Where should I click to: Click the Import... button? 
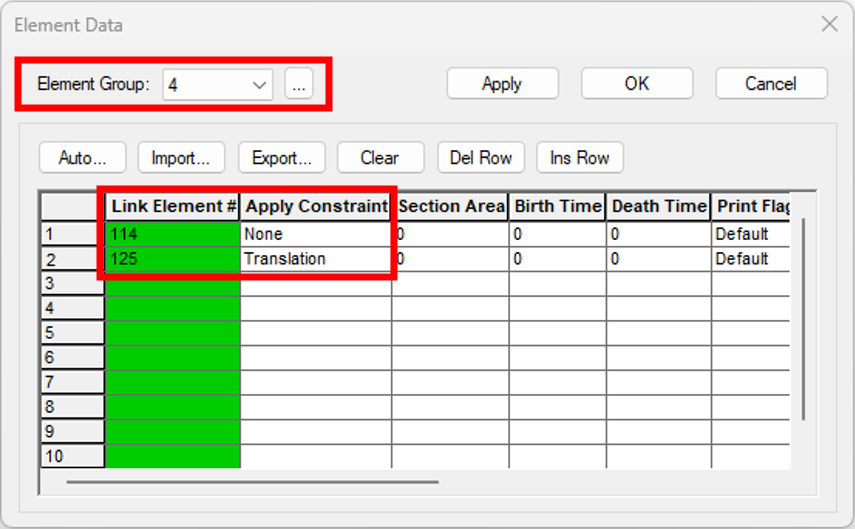tap(181, 158)
